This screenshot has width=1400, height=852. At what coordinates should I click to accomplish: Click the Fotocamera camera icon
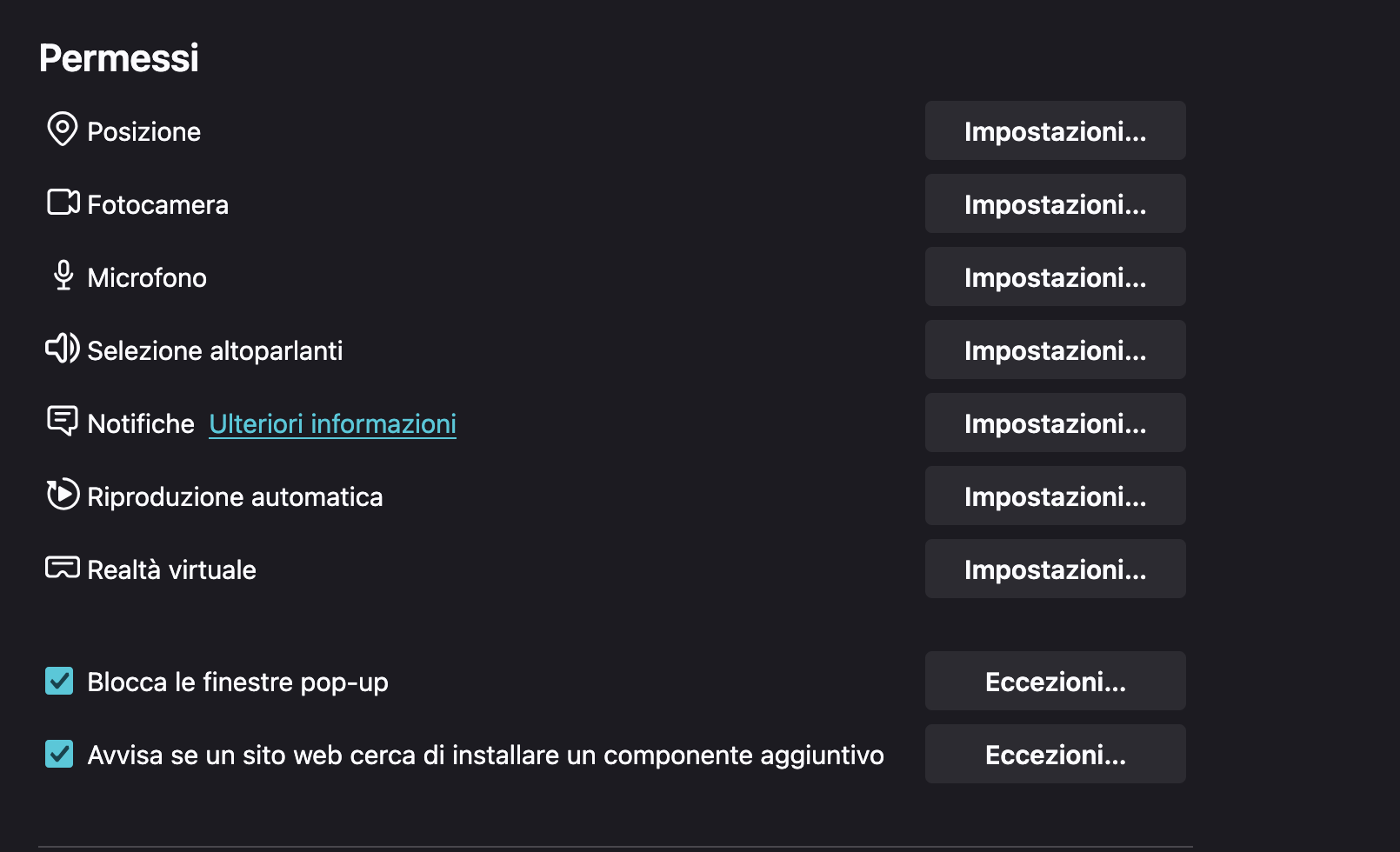click(x=63, y=203)
